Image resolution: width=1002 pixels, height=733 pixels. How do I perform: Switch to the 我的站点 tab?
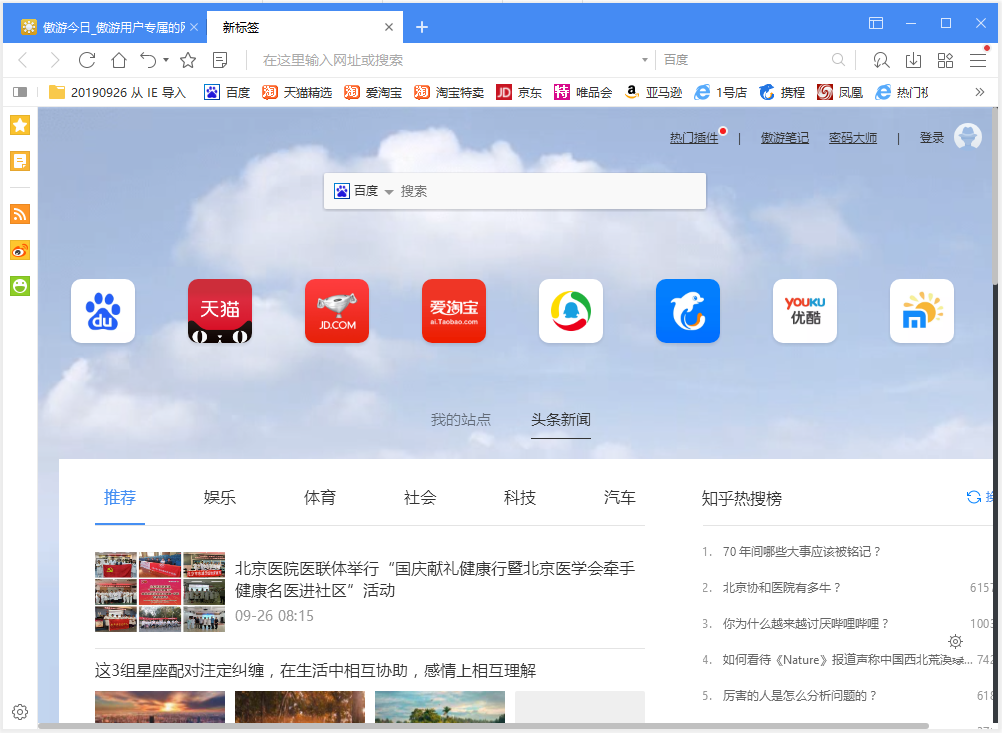pyautogui.click(x=460, y=420)
